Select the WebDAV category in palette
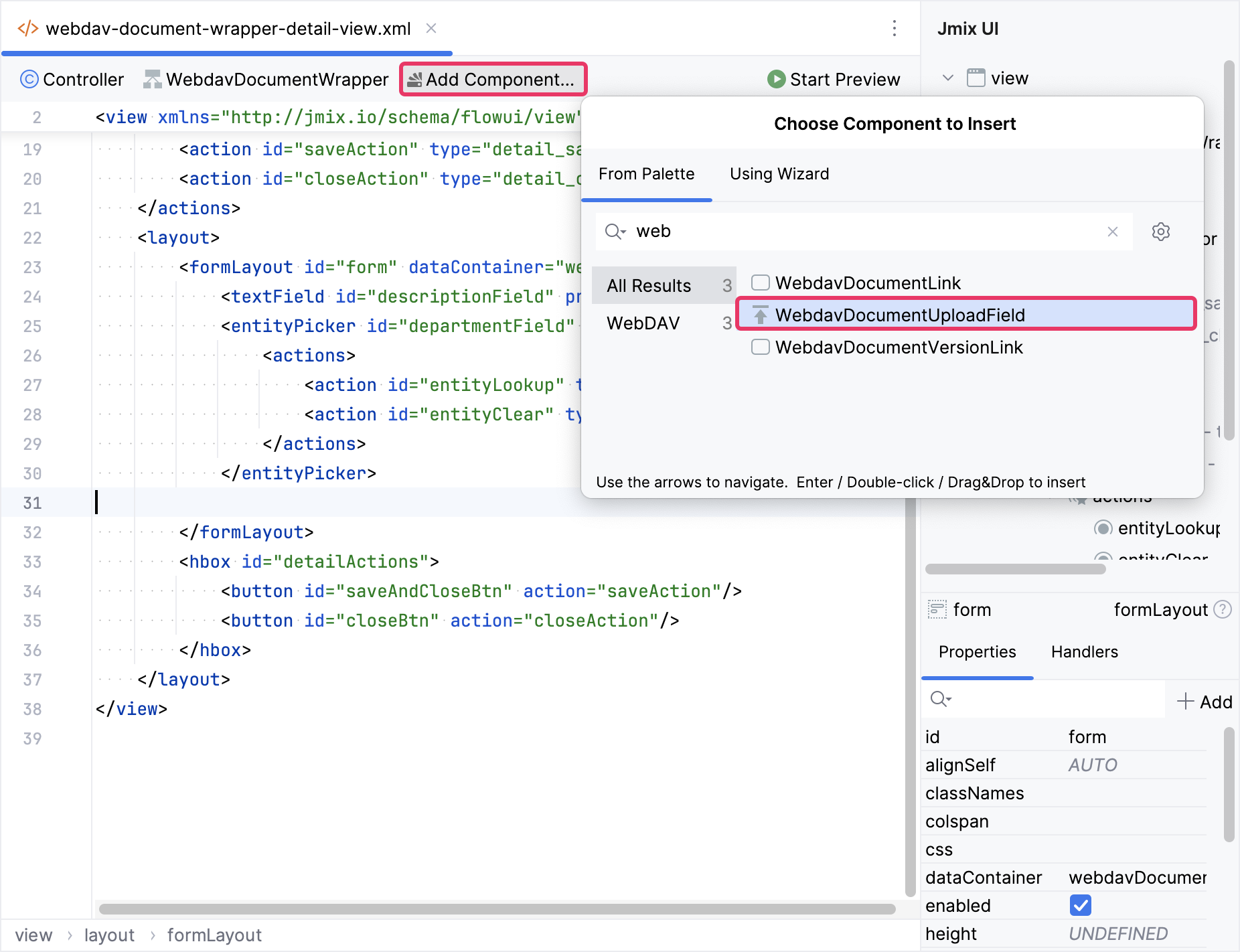1240x952 pixels. pos(643,323)
